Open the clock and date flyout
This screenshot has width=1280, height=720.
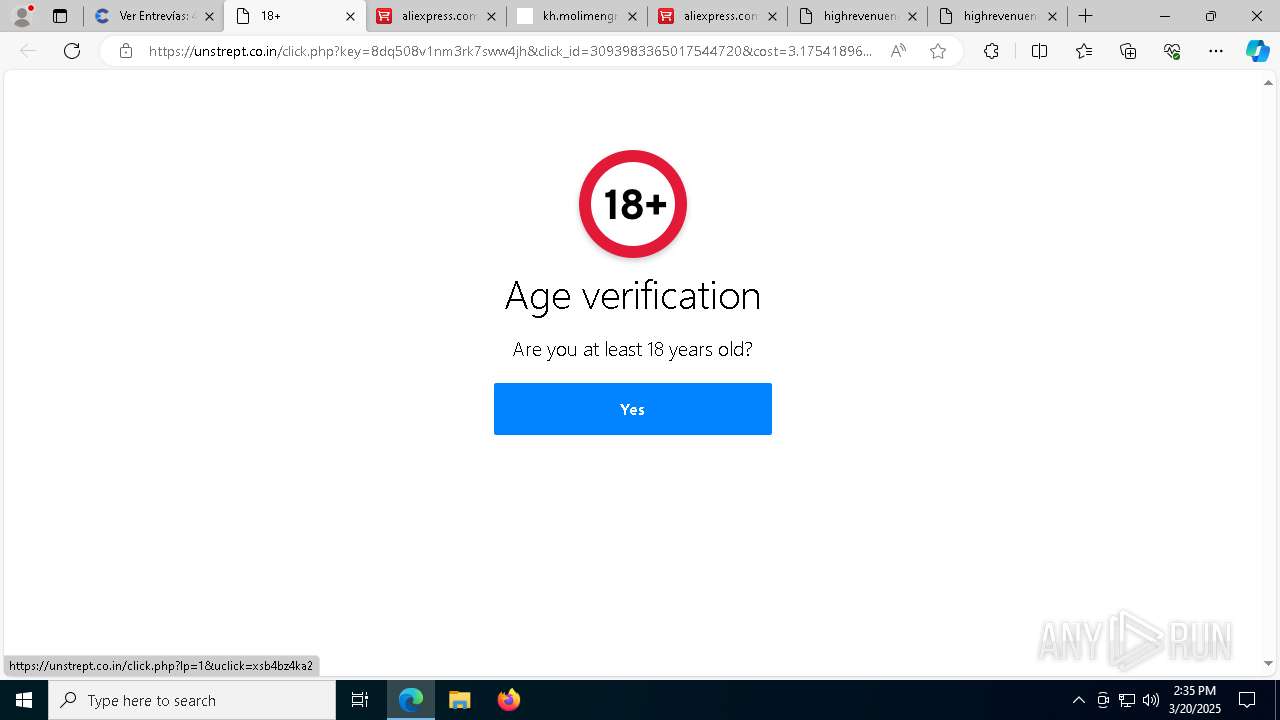(x=1195, y=700)
